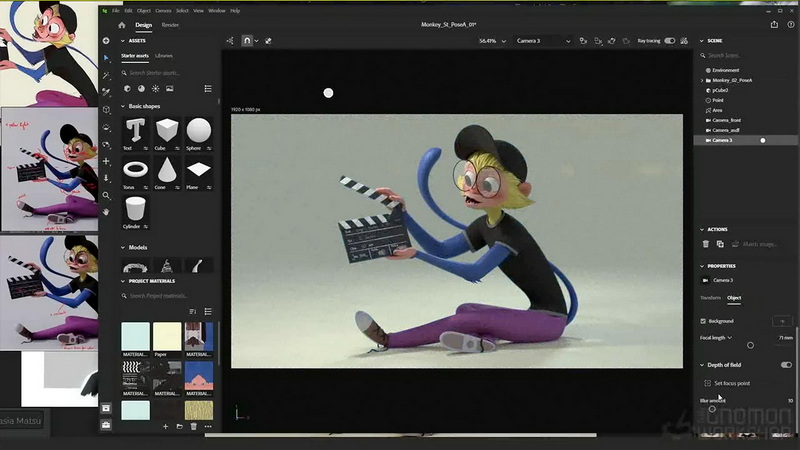Collapse the Depth of field section
This screenshot has height=450, width=800.
(702, 365)
